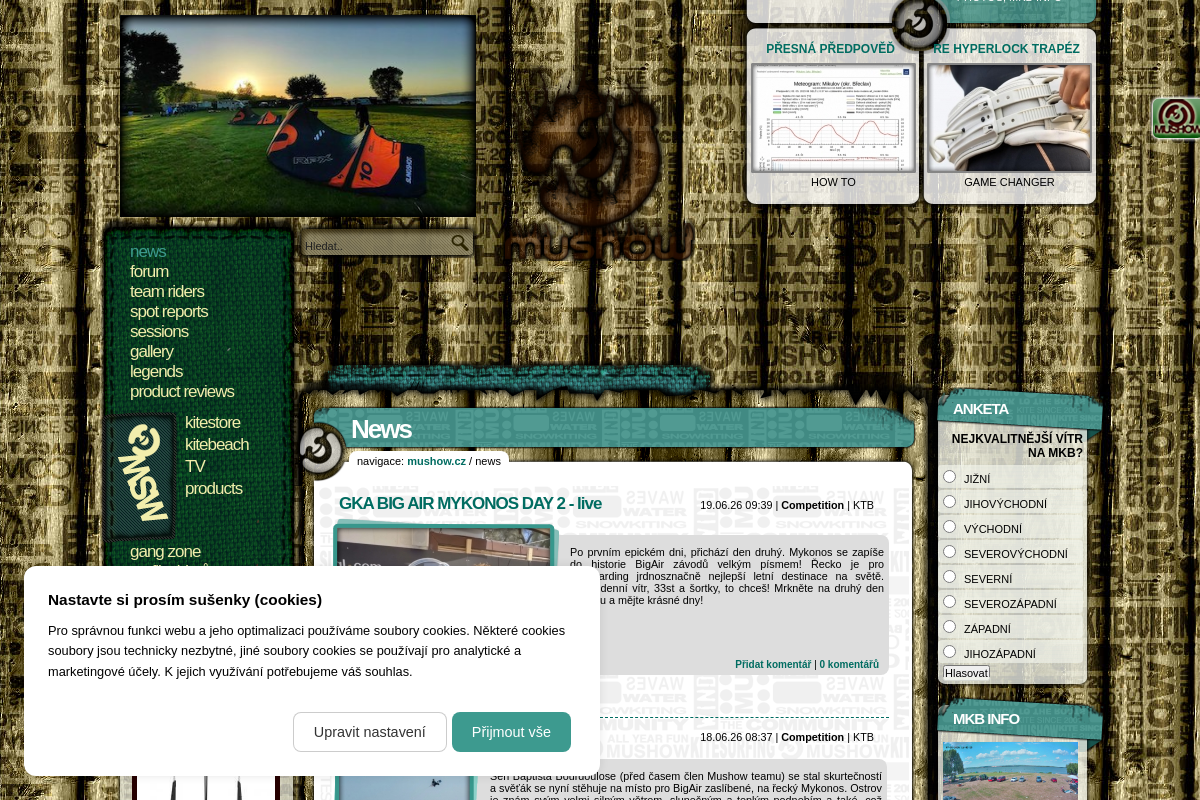The image size is (1200, 800).
Task: Choose Severozápadní in the wind poll
Action: click(950, 602)
